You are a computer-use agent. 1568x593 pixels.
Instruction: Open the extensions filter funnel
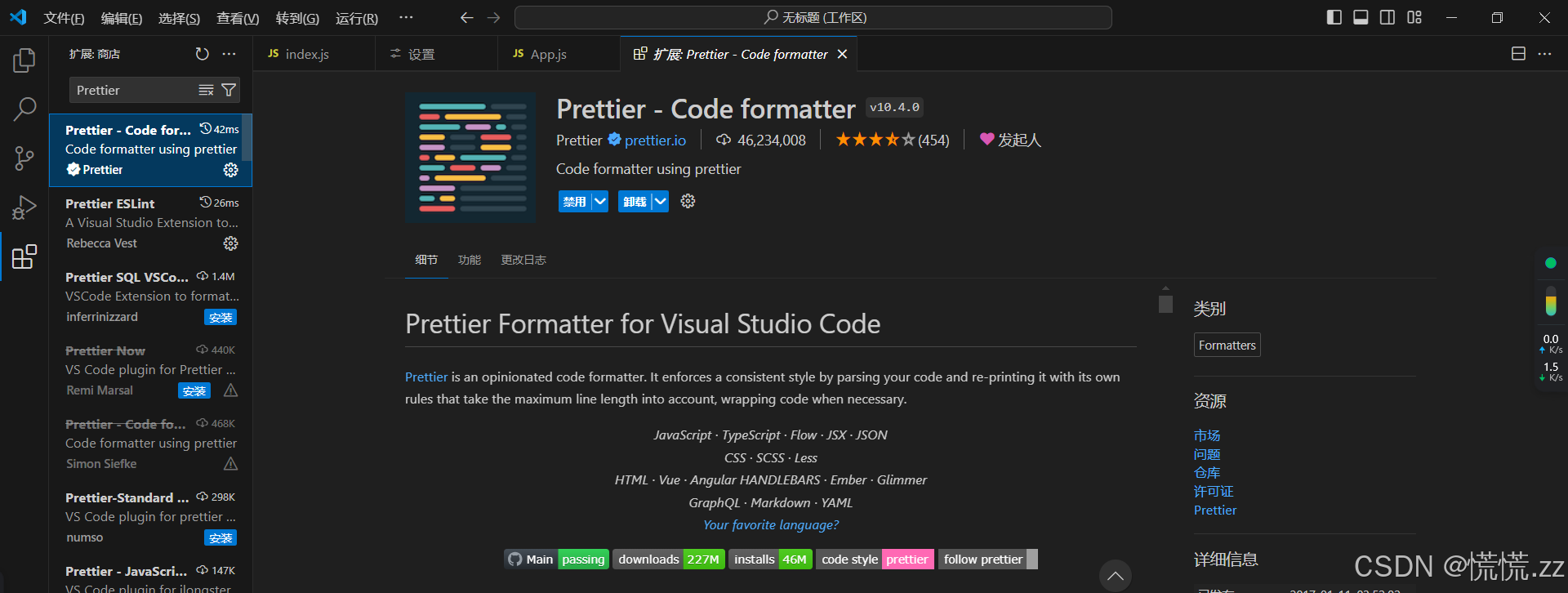click(x=229, y=90)
